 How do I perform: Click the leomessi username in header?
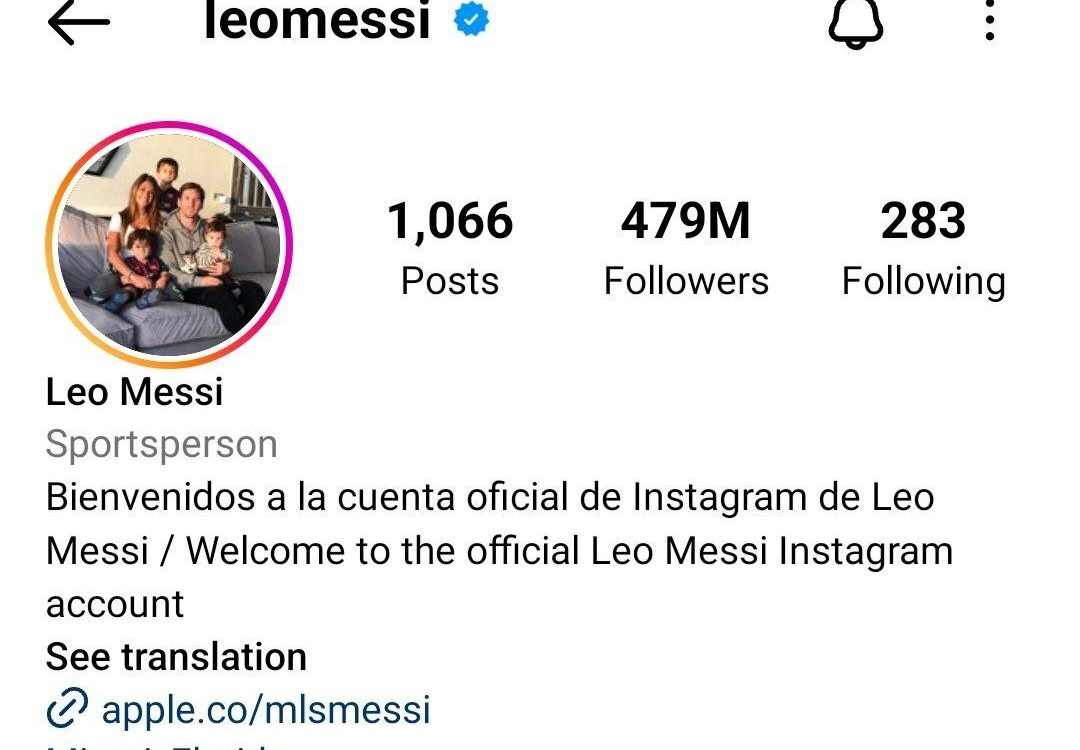[318, 19]
